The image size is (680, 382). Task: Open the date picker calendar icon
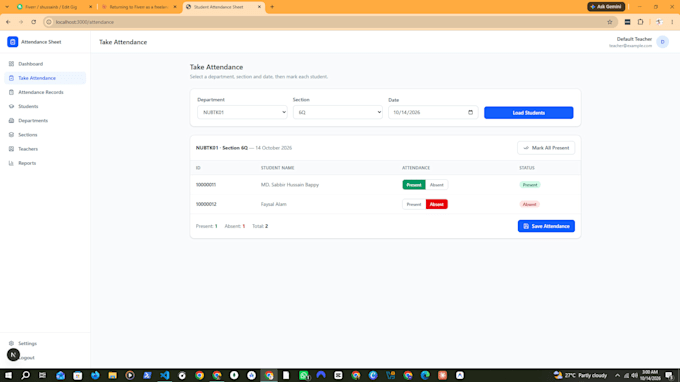click(471, 112)
